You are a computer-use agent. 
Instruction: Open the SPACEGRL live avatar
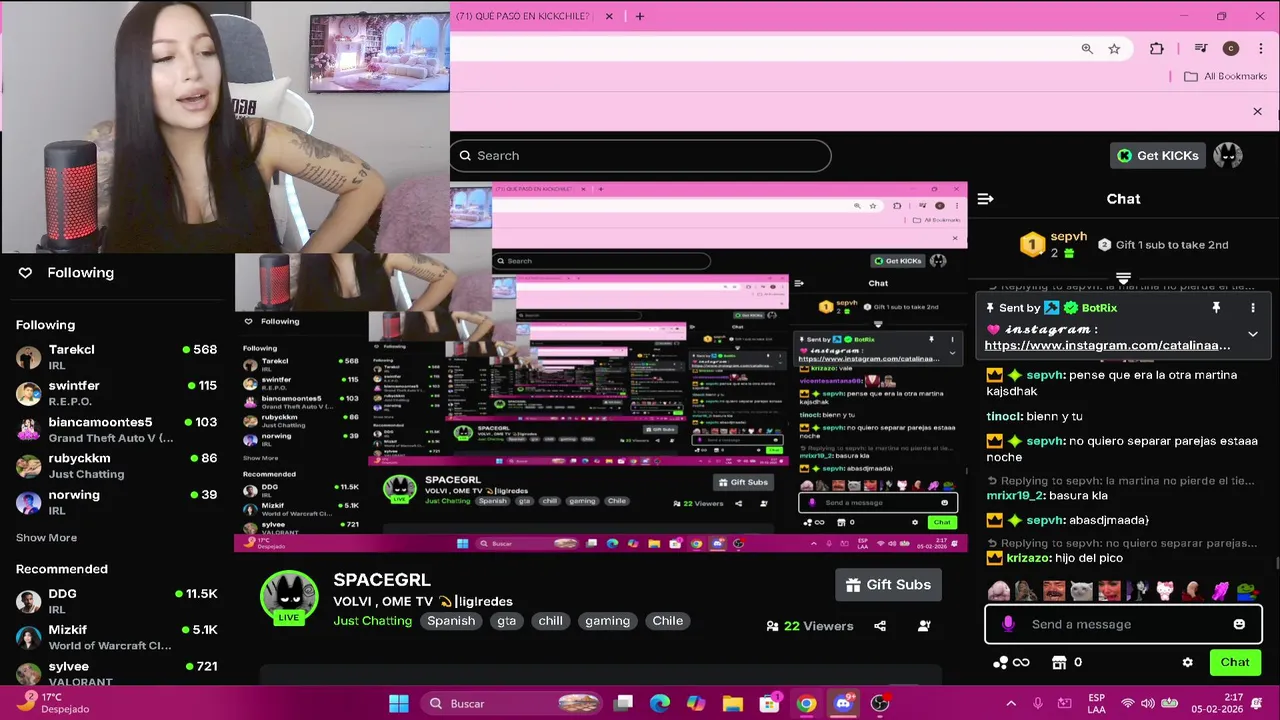(x=289, y=597)
